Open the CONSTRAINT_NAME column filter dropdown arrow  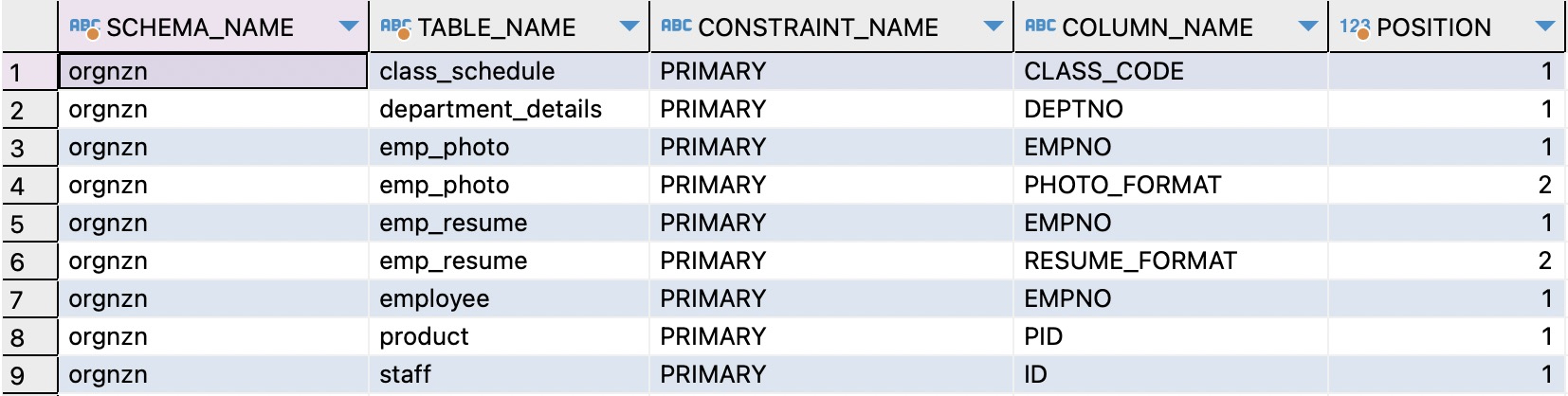993,27
